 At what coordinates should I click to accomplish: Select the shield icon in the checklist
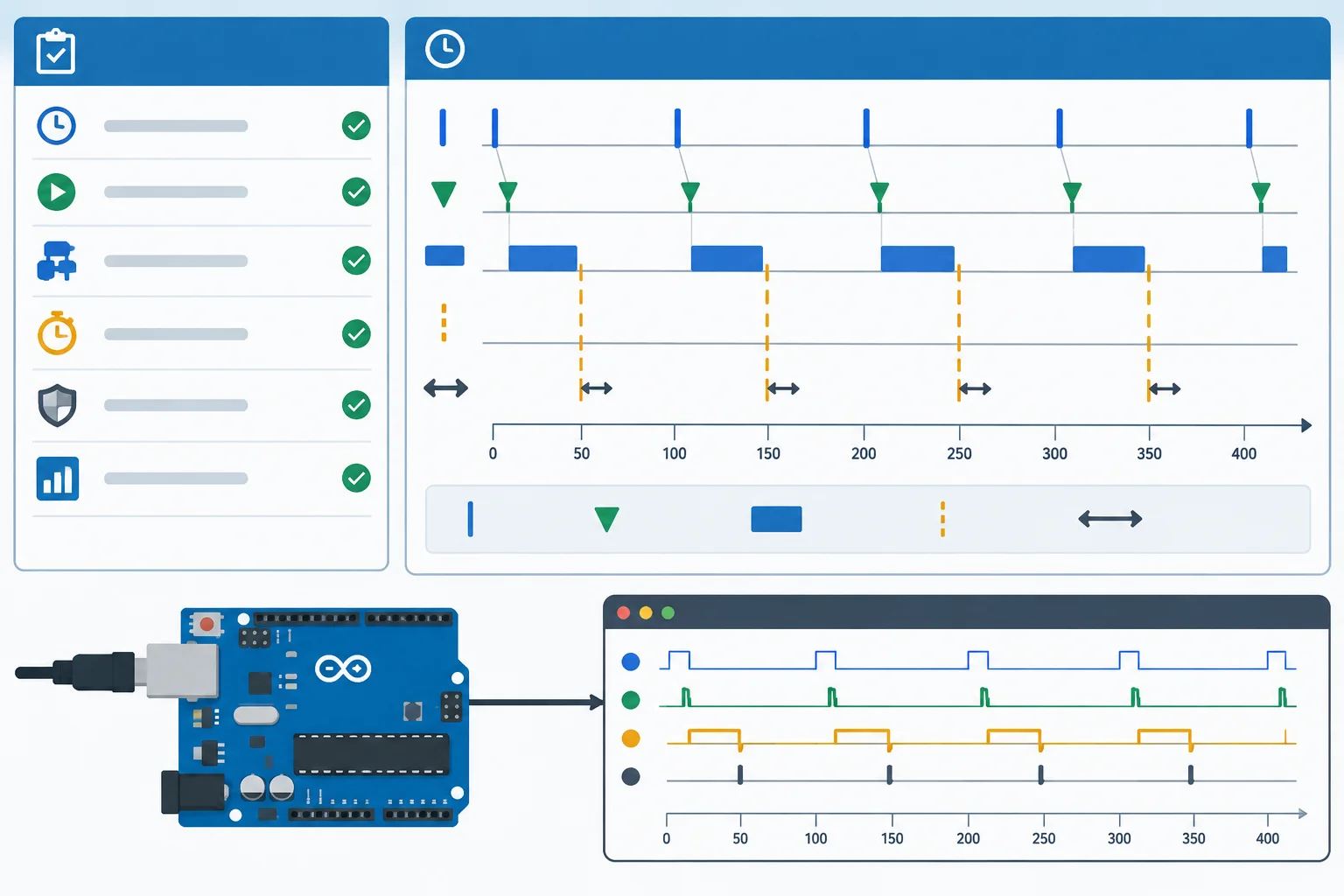tap(57, 405)
